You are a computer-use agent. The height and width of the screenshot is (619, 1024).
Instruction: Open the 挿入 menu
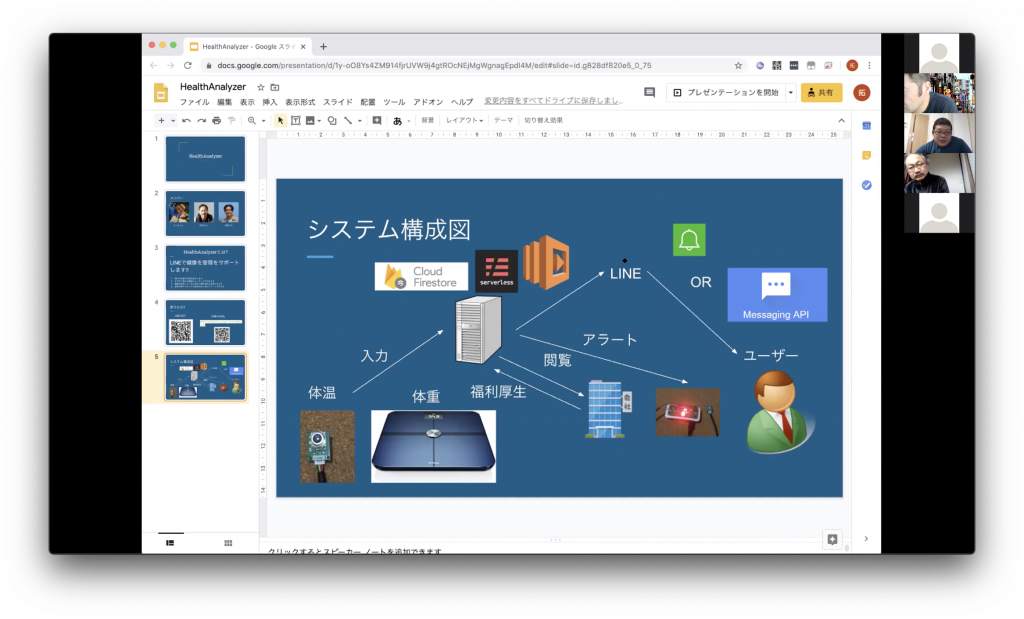tap(270, 103)
